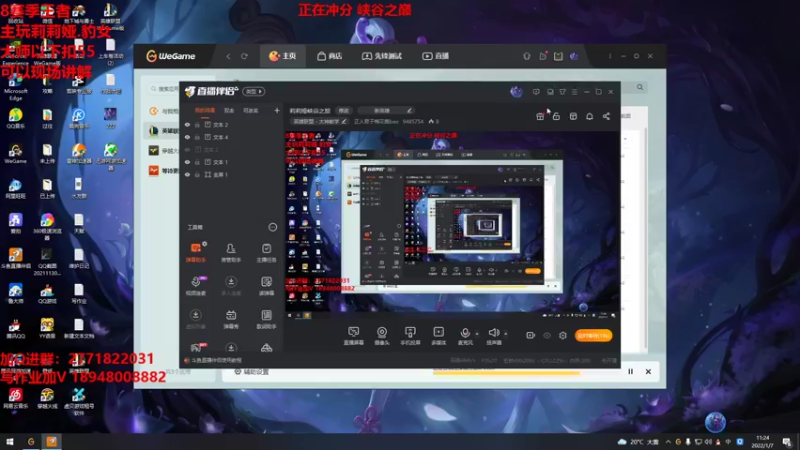Click the user avatar in 直播伴侣 title bar
The image size is (800, 450).
[516, 92]
